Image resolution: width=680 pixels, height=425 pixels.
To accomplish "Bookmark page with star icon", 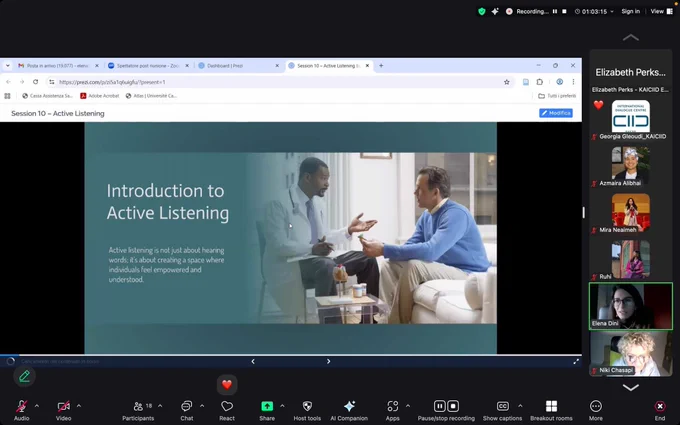I will (507, 82).
